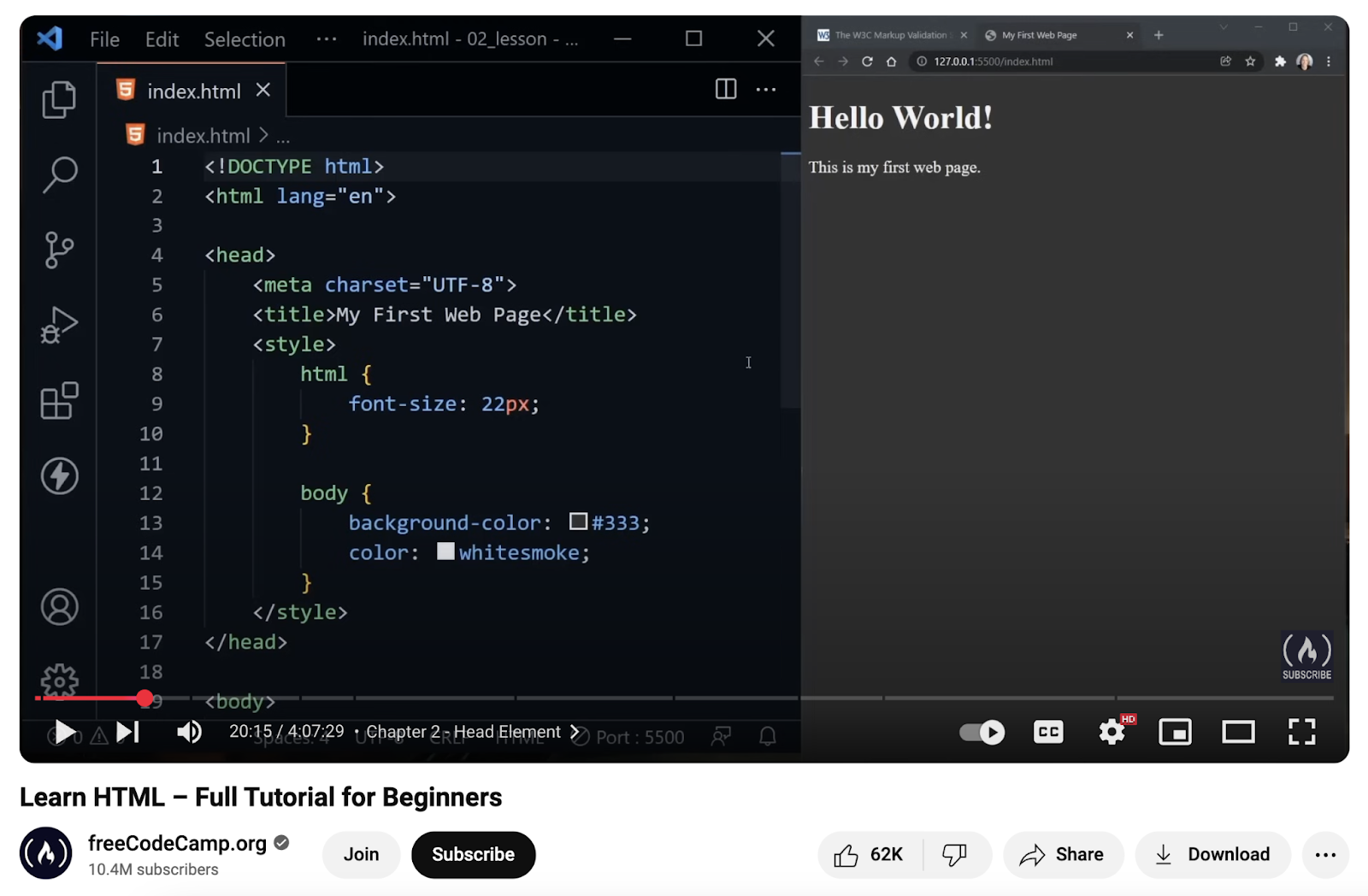
Task: Open the Run and Debug view
Action: 59,325
